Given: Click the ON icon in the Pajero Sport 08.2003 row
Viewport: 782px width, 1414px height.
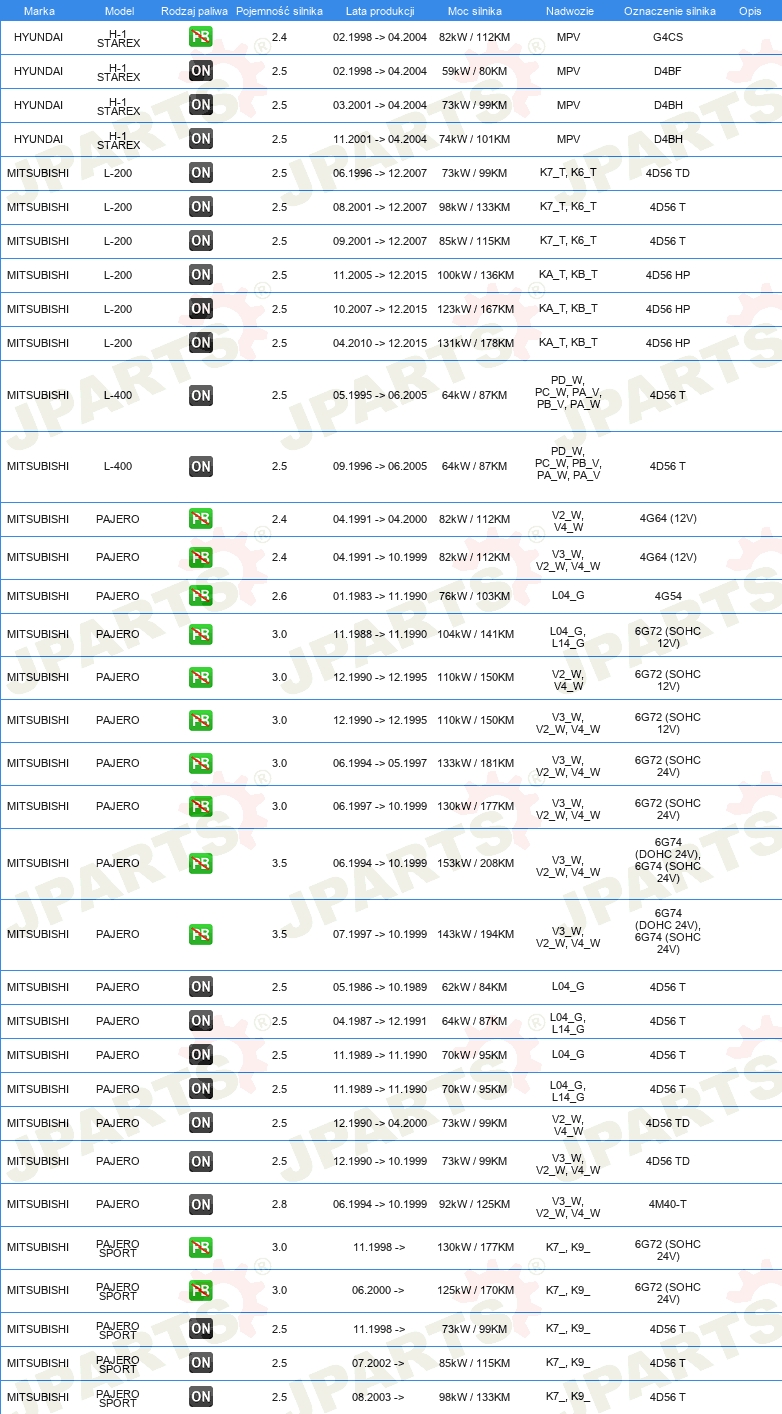Looking at the screenshot, I should click(201, 1397).
